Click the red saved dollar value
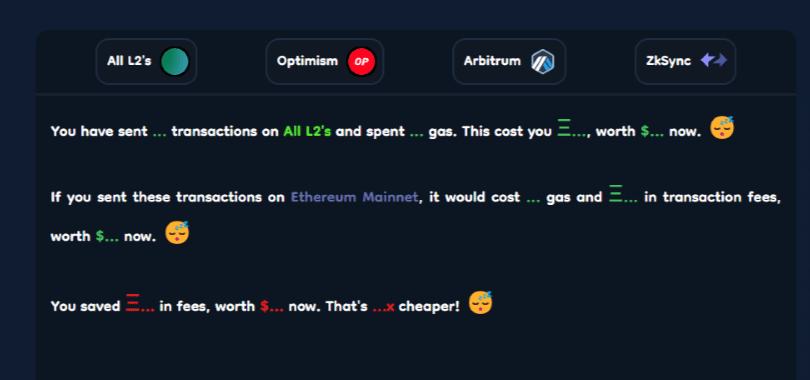Image resolution: width=810 pixels, height=380 pixels. pos(272,307)
